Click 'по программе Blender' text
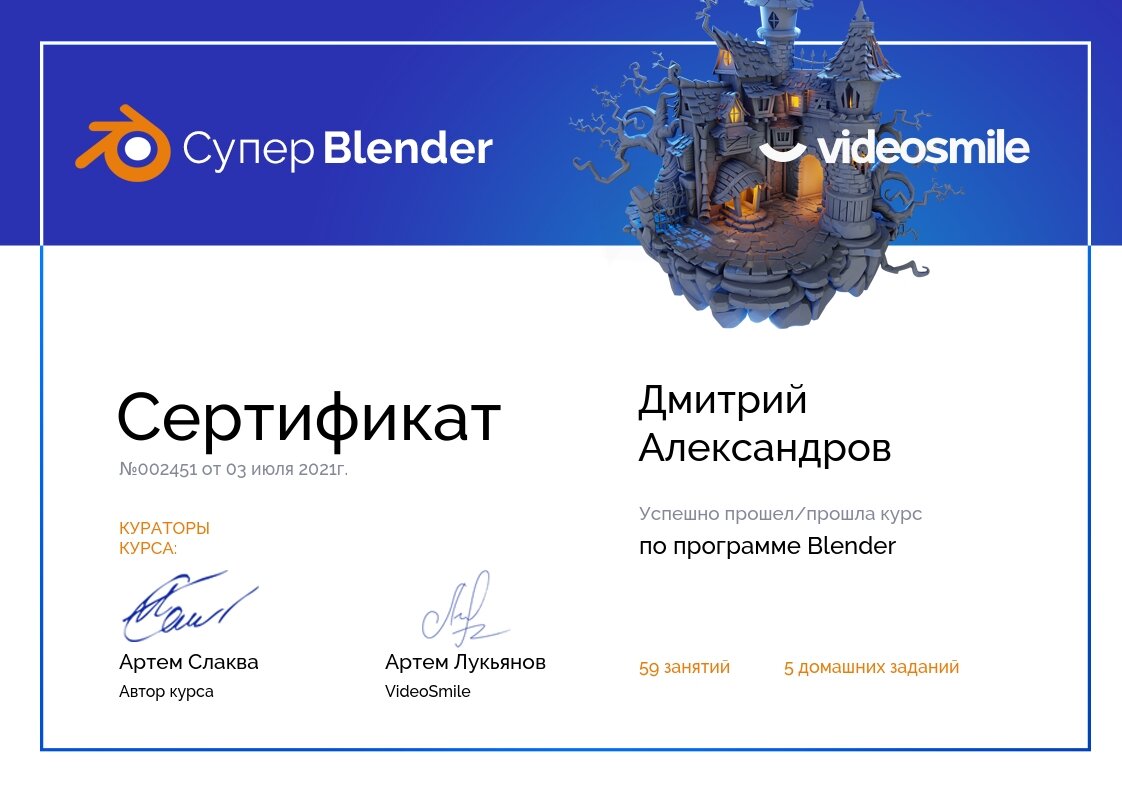 pyautogui.click(x=767, y=546)
